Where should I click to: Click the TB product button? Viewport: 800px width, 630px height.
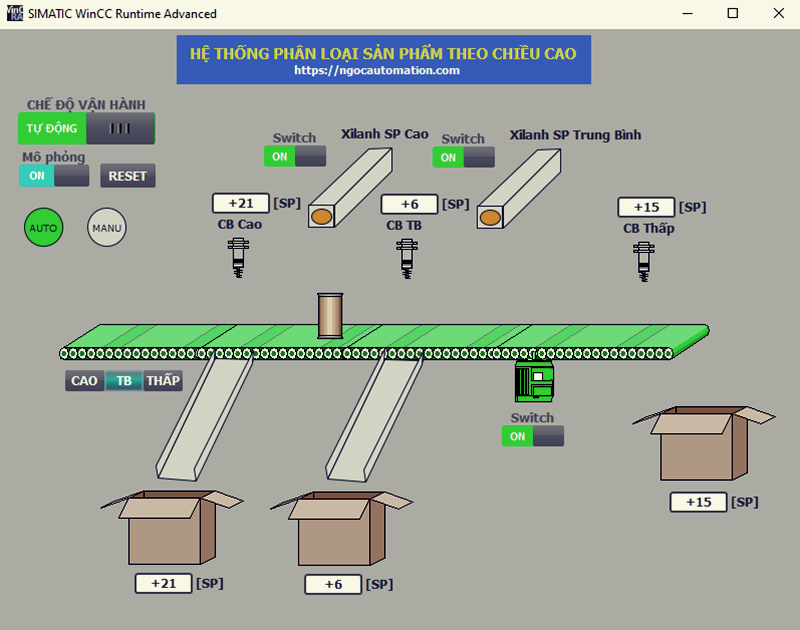pos(124,381)
